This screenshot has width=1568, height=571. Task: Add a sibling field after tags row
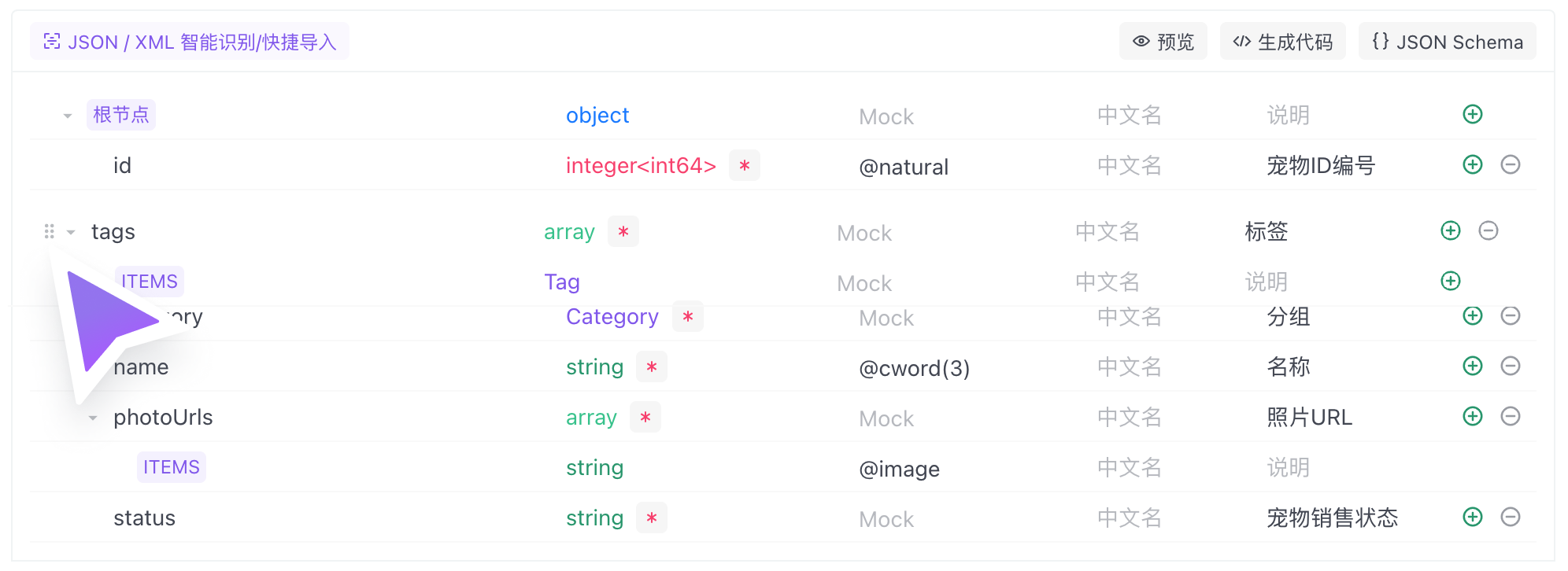1450,230
